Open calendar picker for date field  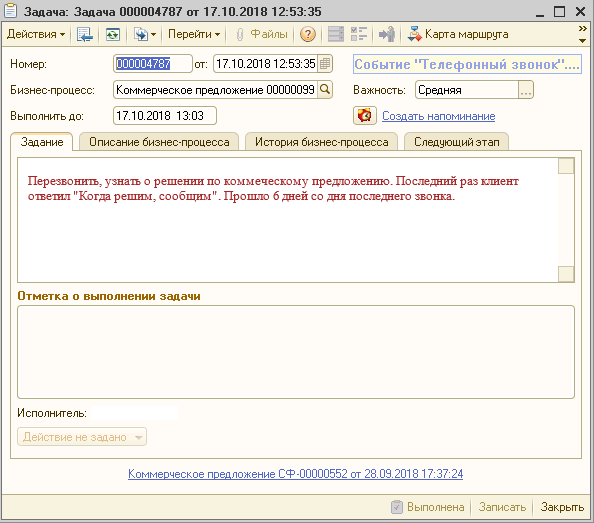point(325,64)
